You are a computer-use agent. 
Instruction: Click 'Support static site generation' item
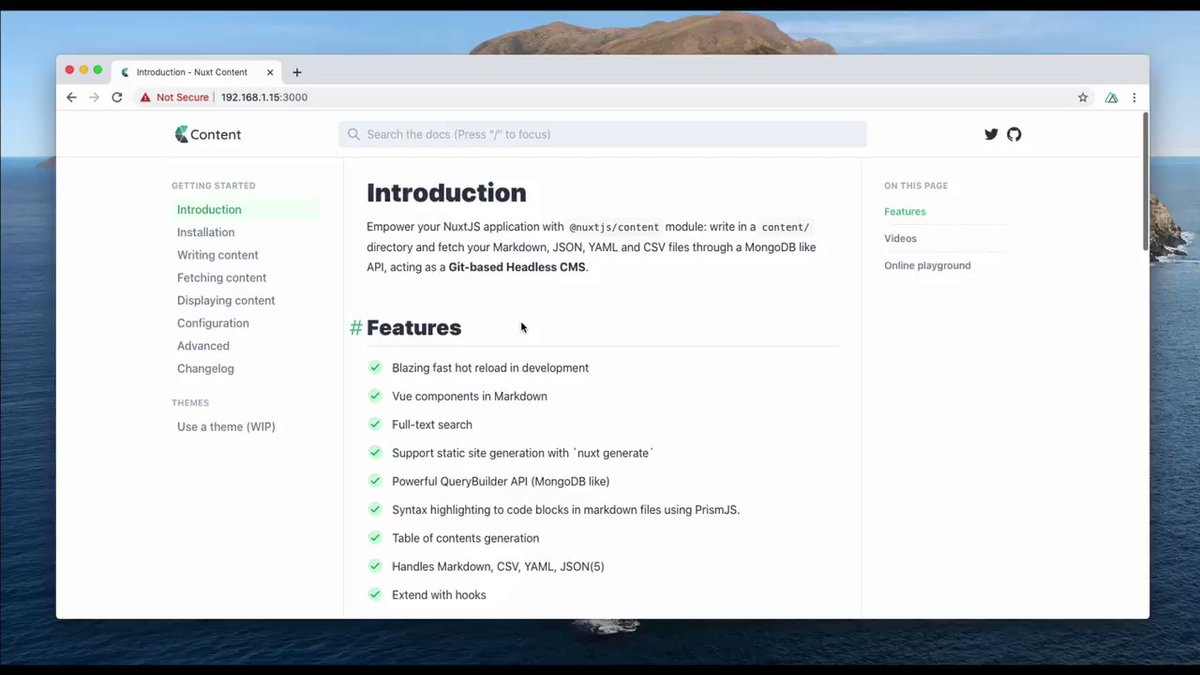point(523,453)
